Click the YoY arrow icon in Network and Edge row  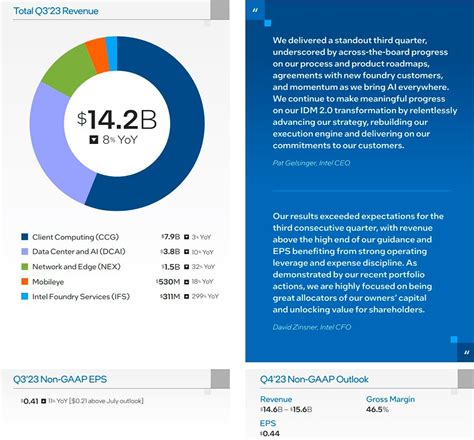pyautogui.click(x=187, y=267)
